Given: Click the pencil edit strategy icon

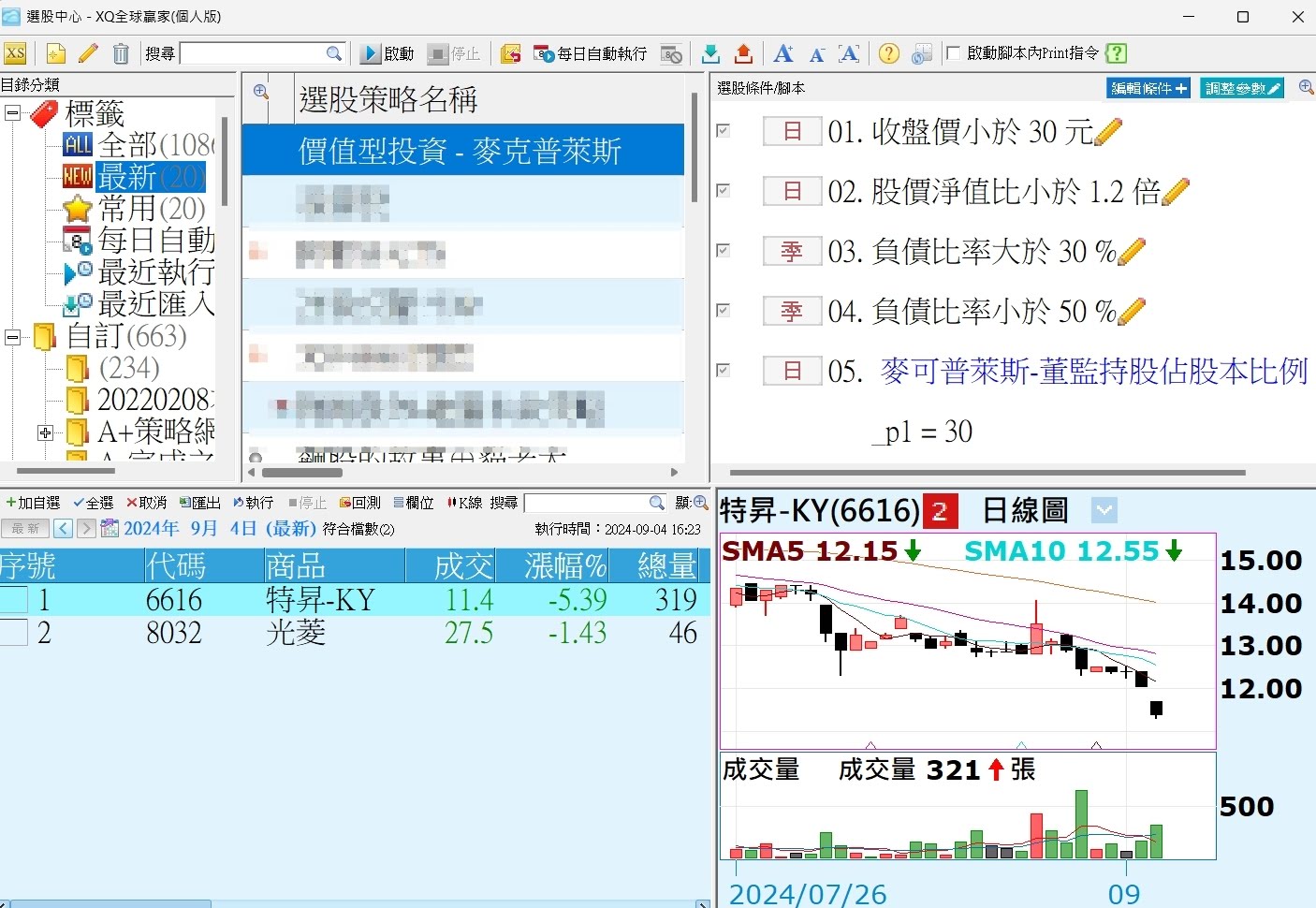Looking at the screenshot, I should point(88,53).
